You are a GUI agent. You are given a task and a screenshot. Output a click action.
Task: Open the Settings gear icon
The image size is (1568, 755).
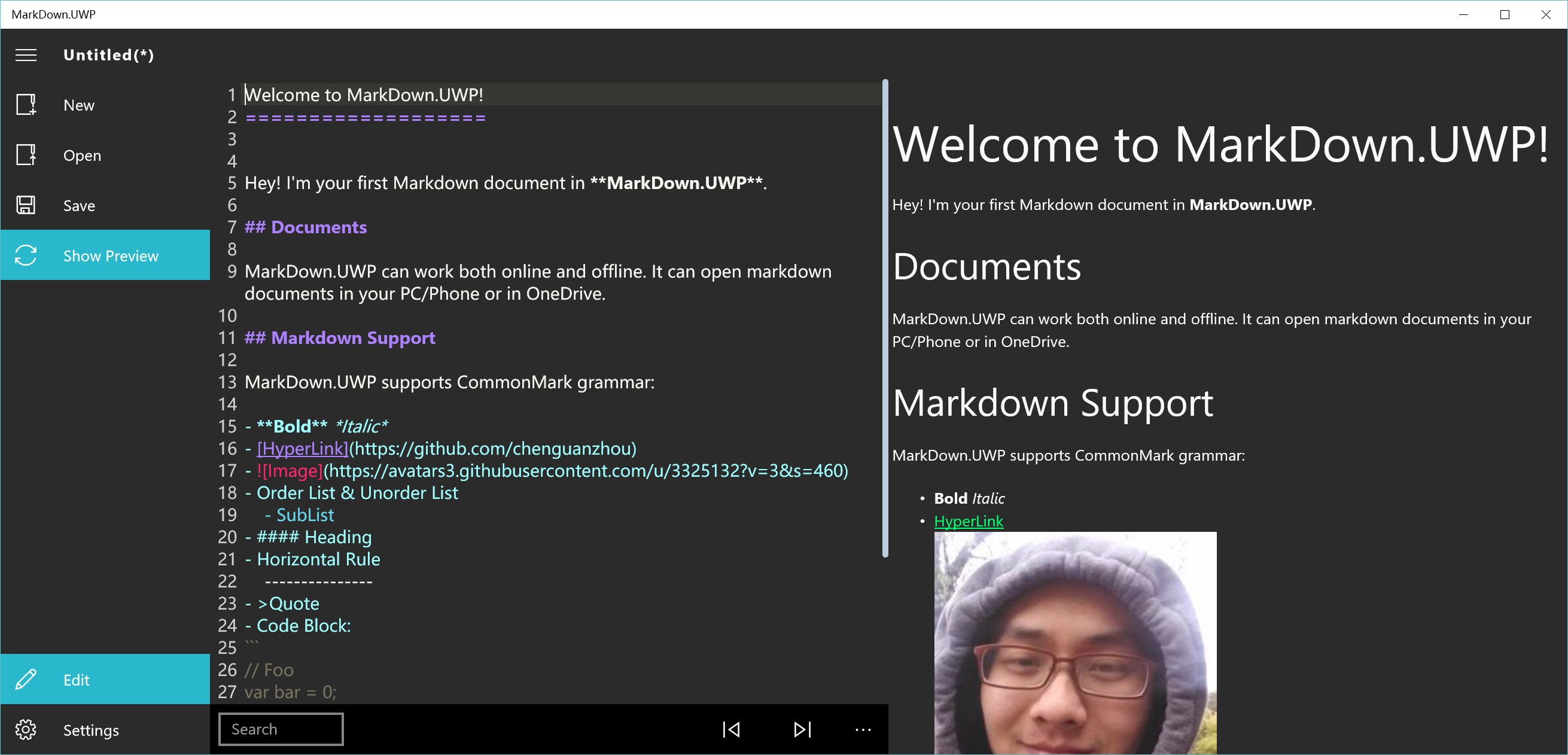(x=26, y=729)
